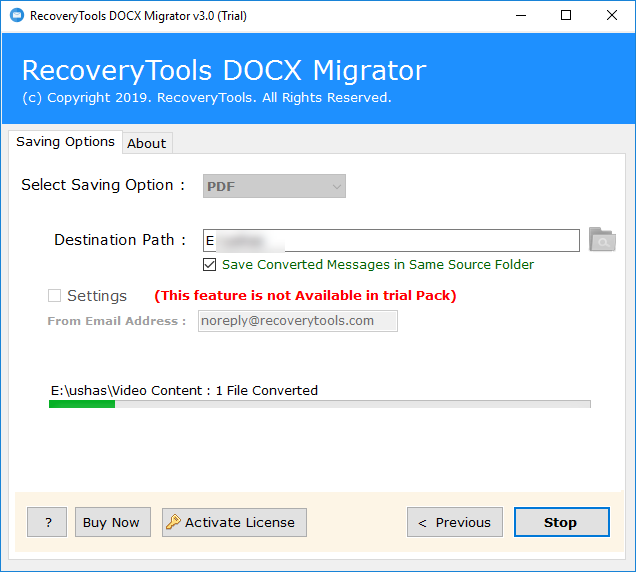The height and width of the screenshot is (572, 636).
Task: Minimize the DOCX Migrator window
Action: coord(521,16)
